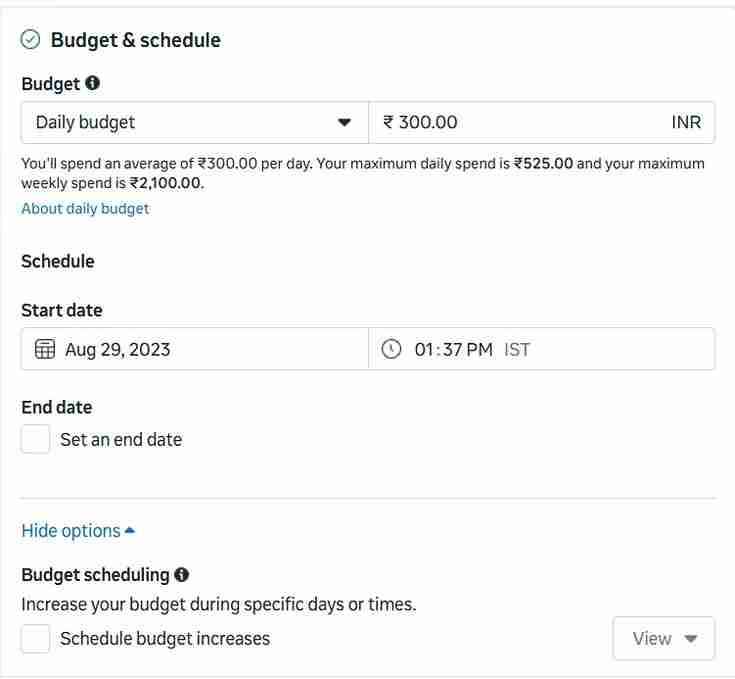The image size is (735, 679).
Task: Open the Daily budget type dropdown
Action: pyautogui.click(x=194, y=122)
